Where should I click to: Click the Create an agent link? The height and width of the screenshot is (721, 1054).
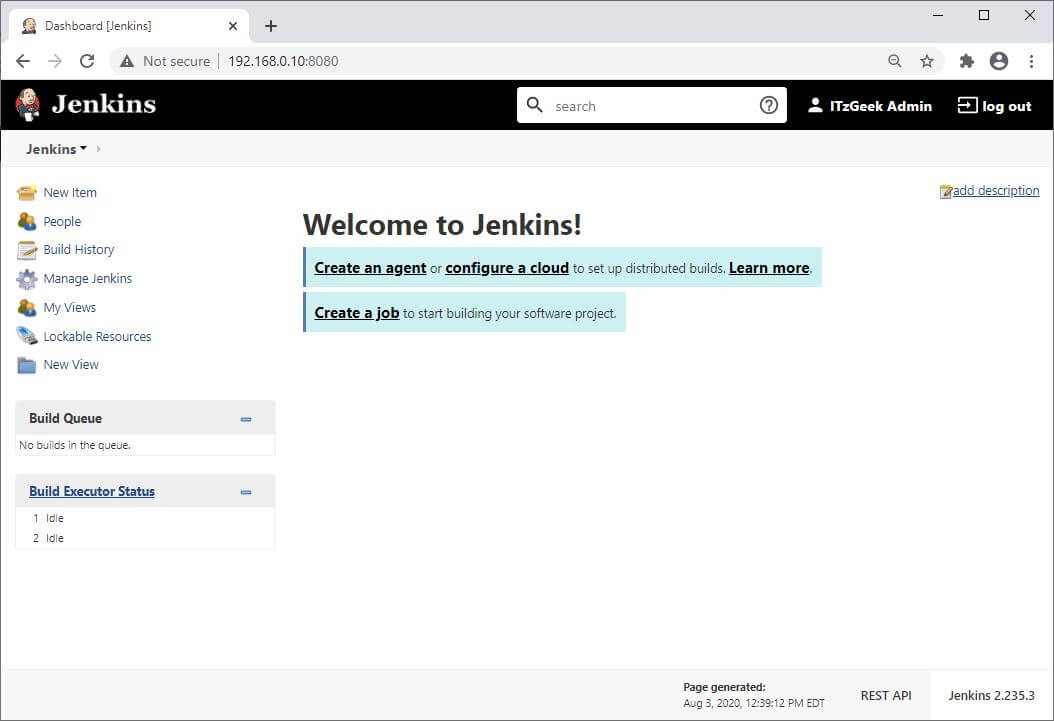click(x=370, y=268)
